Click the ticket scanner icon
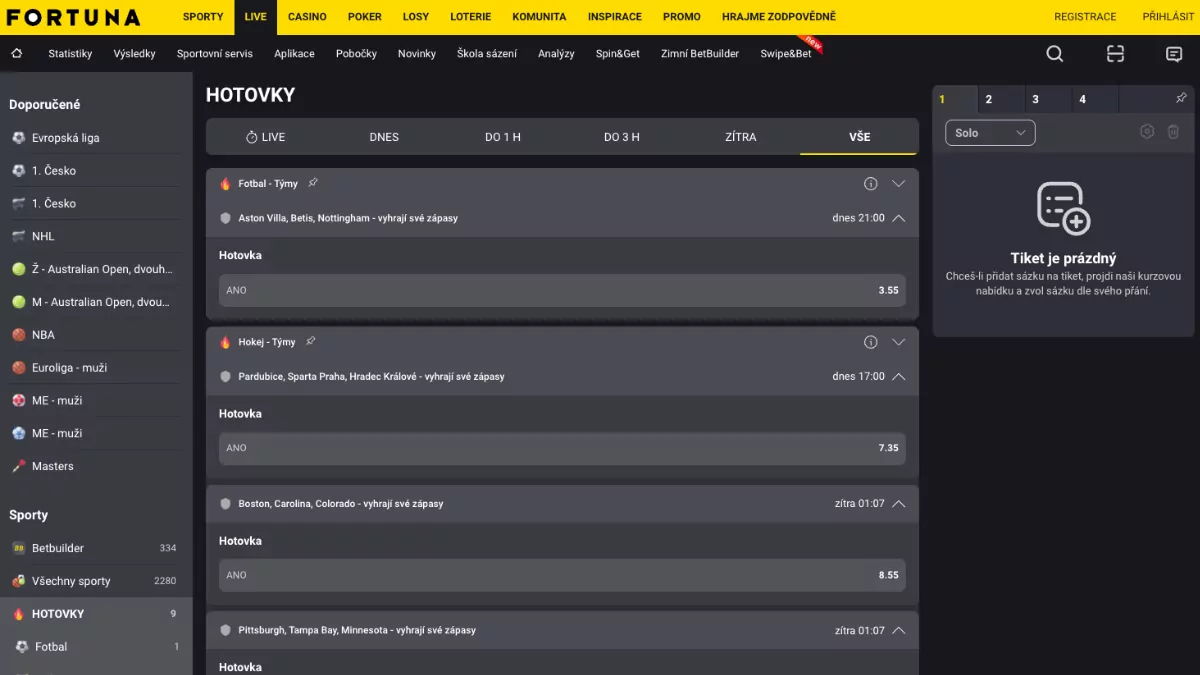Image resolution: width=1200 pixels, height=675 pixels. [x=1115, y=54]
